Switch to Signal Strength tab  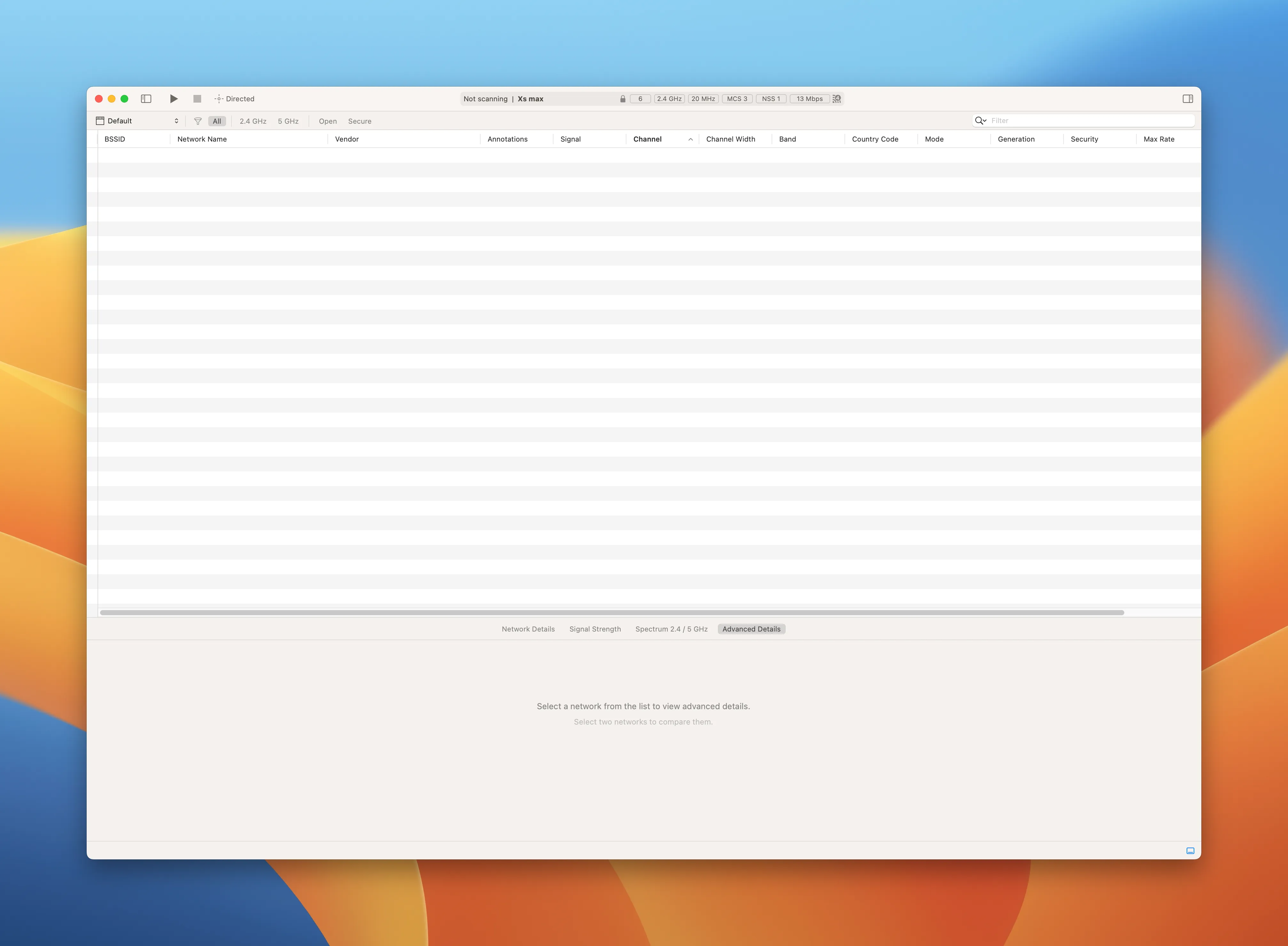click(x=595, y=629)
